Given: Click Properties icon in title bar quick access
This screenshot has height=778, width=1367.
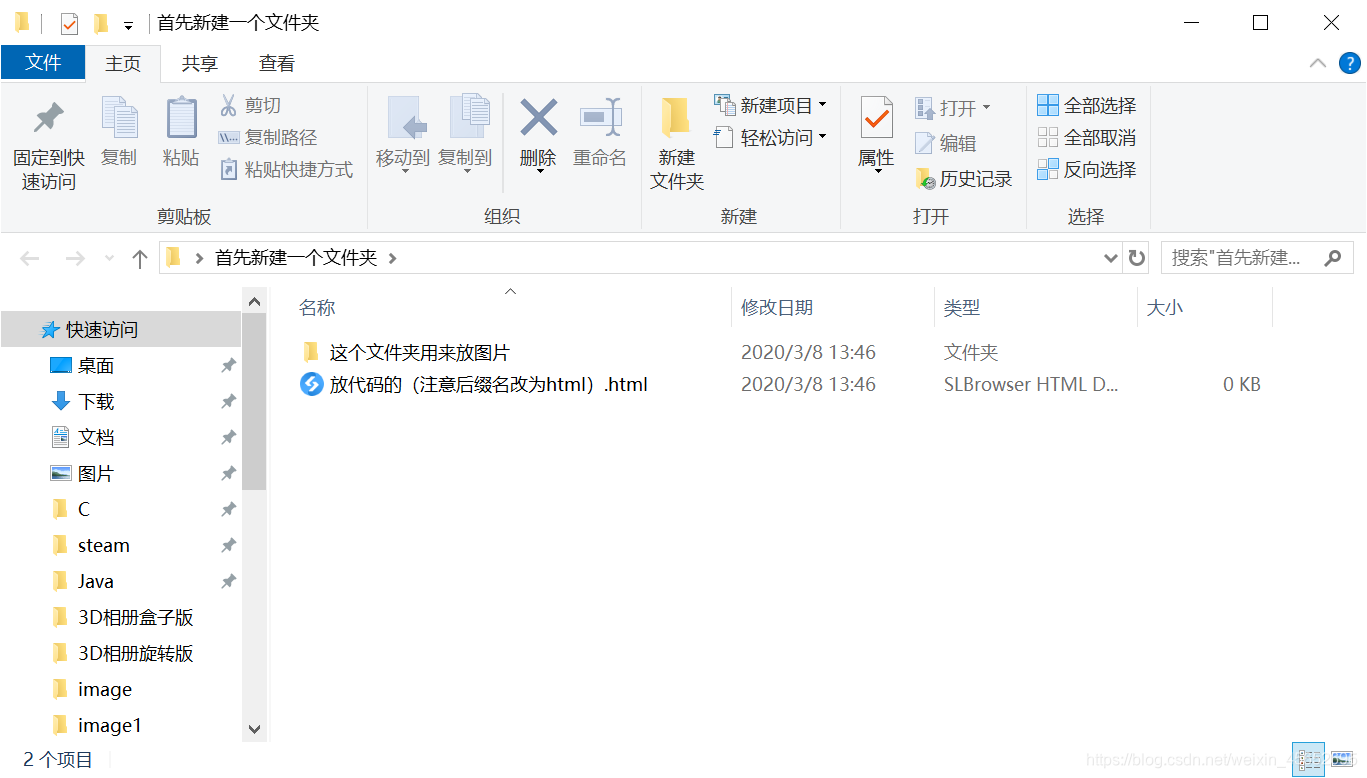Looking at the screenshot, I should pyautogui.click(x=69, y=24).
